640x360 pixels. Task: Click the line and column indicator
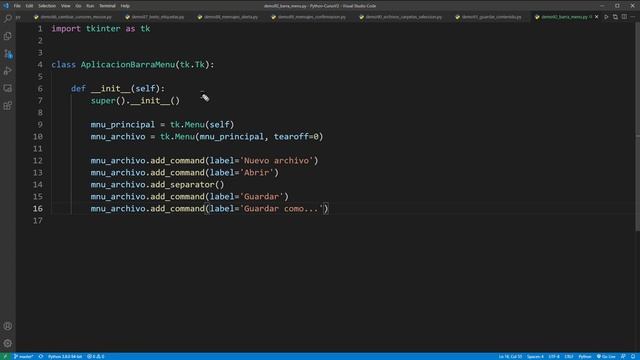[x=510, y=356]
